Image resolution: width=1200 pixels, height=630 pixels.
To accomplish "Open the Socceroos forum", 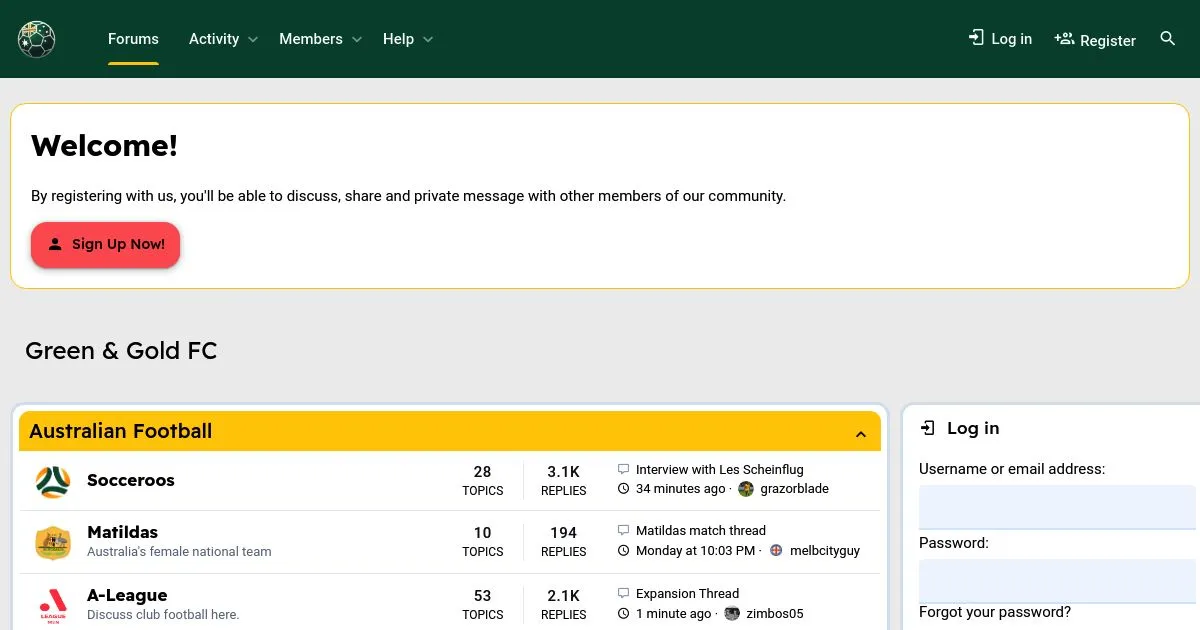I will (x=131, y=480).
